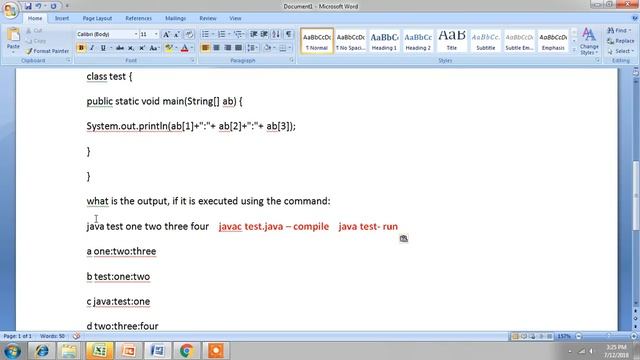Open the Font dialog launcher
The width and height of the screenshot is (640, 360).
193,60
